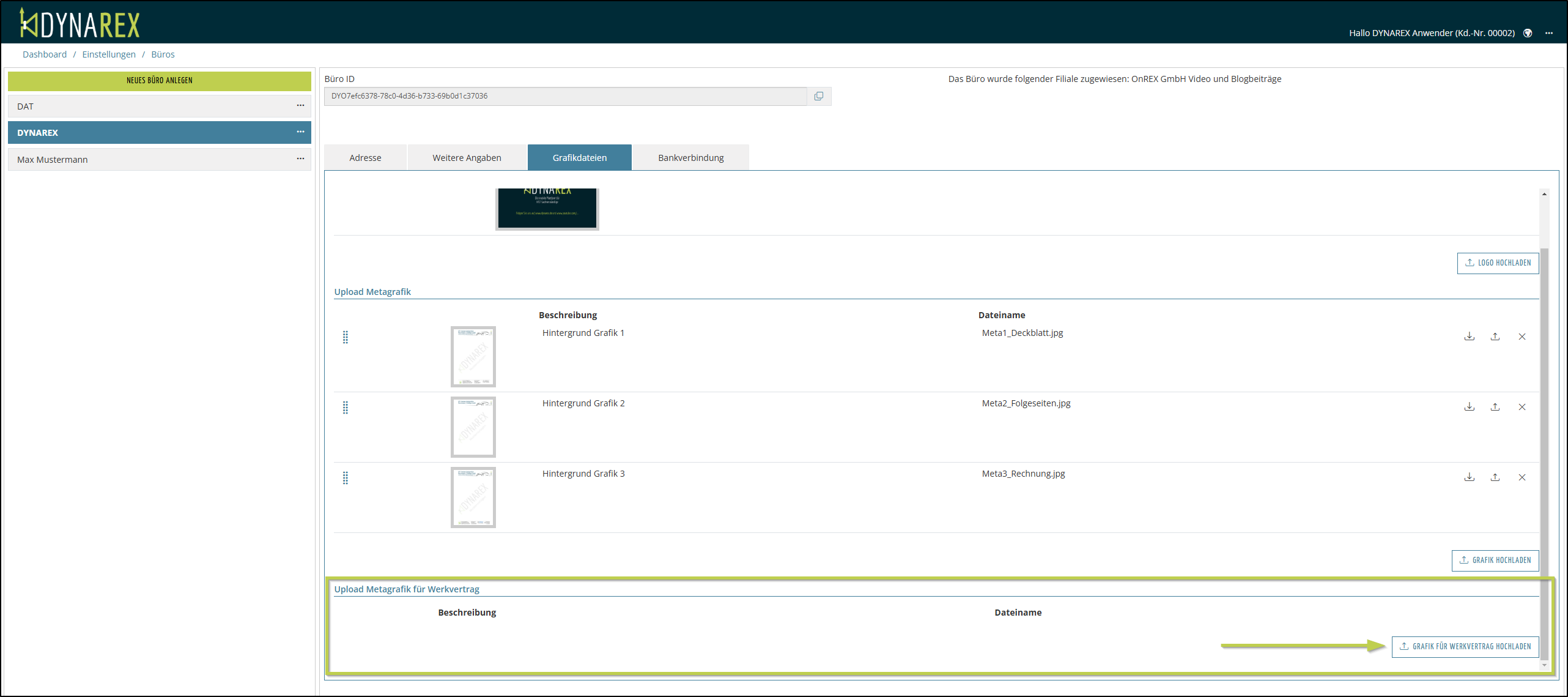Download Meta3_Rechnung.jpg graphic

[1469, 477]
